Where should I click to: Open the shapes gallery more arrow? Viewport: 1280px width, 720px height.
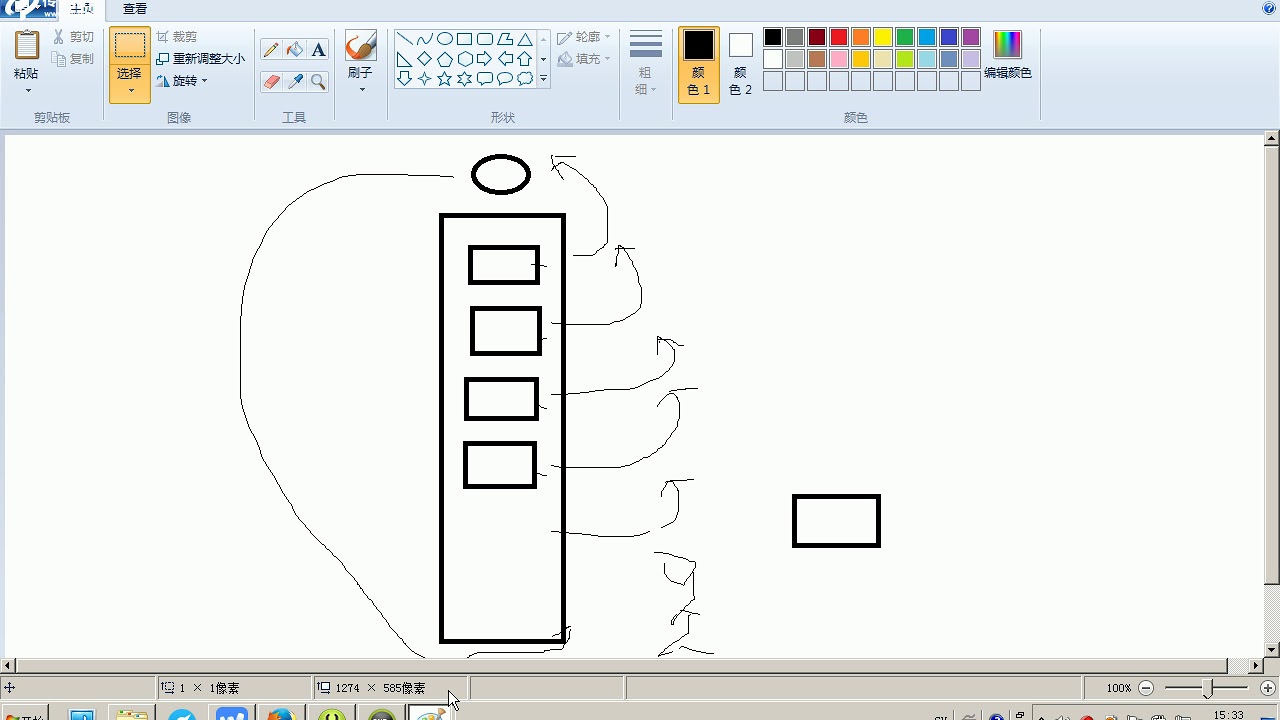(544, 78)
